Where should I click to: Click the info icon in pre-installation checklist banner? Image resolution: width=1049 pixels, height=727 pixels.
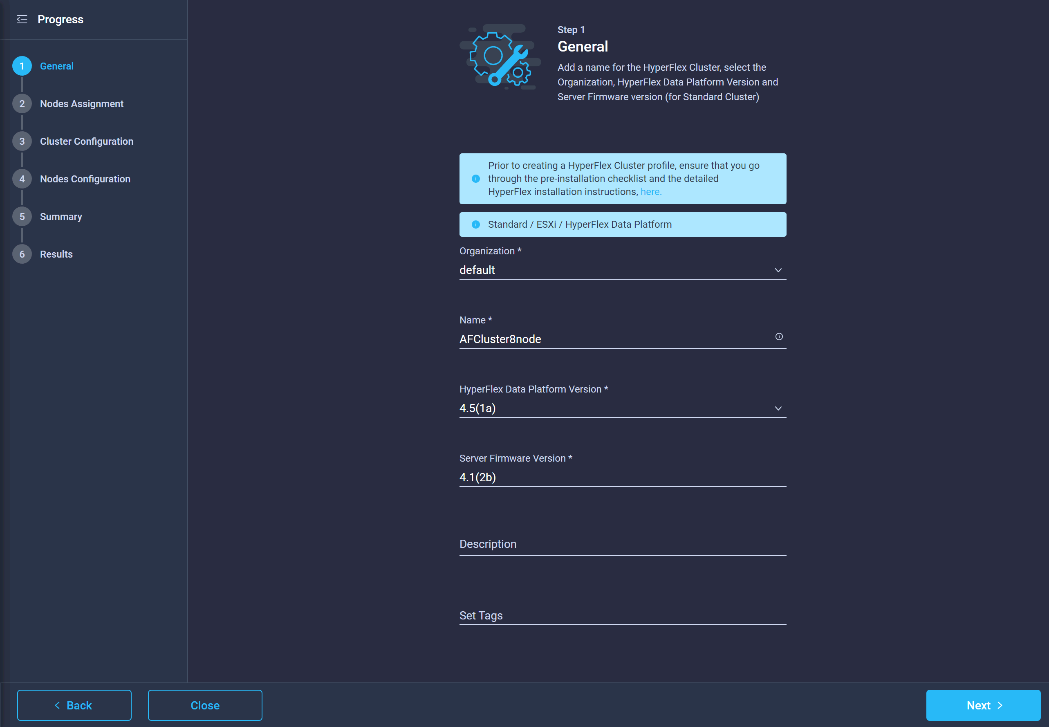476,179
